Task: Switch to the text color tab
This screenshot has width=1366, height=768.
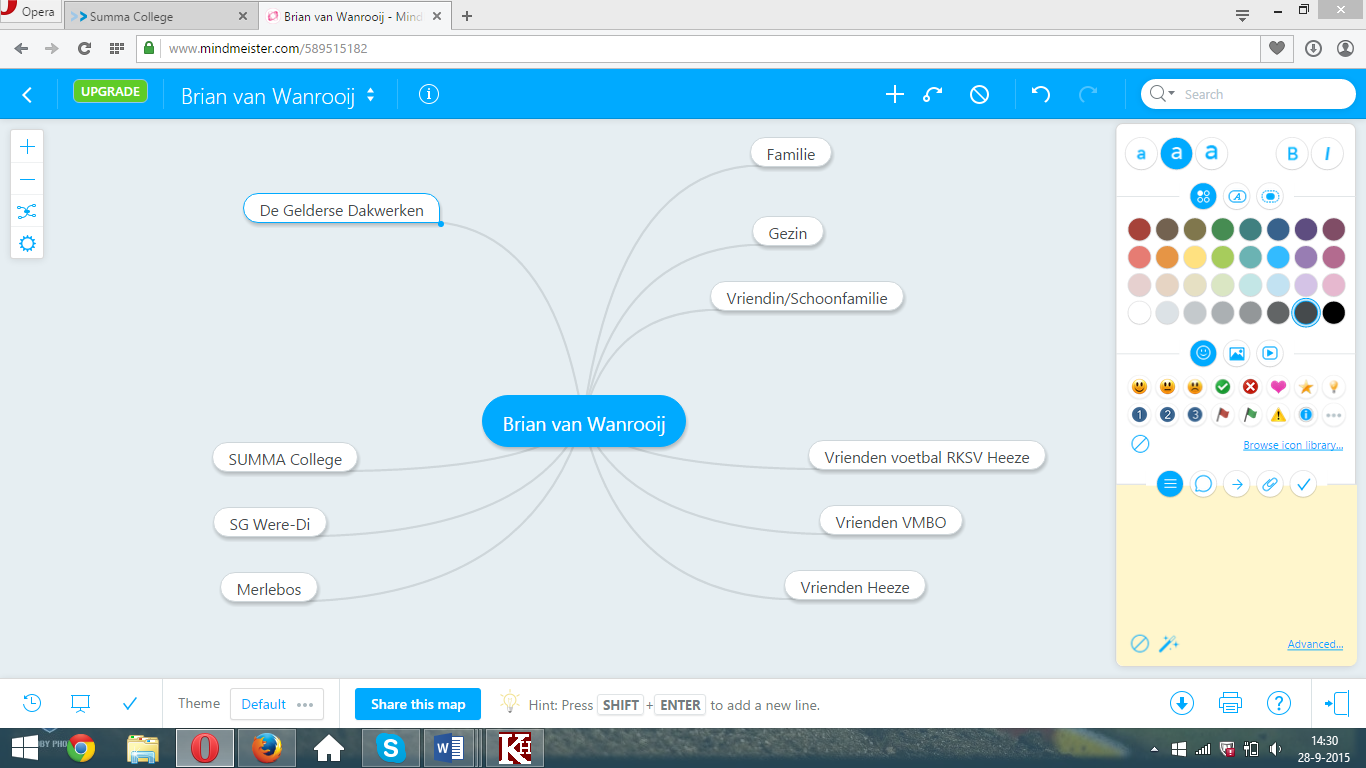Action: [x=1236, y=196]
